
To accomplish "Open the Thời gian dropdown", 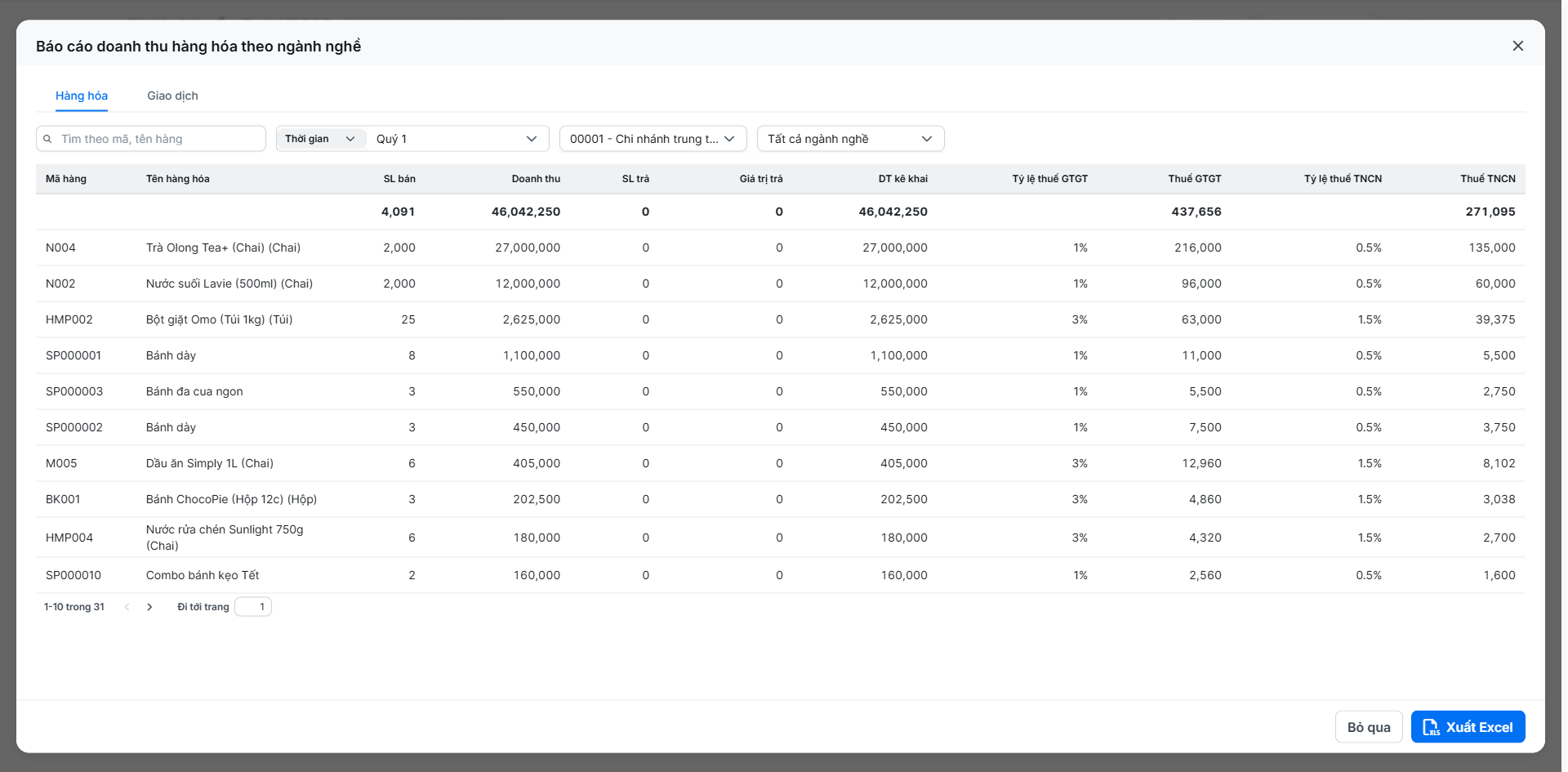I will click(321, 139).
